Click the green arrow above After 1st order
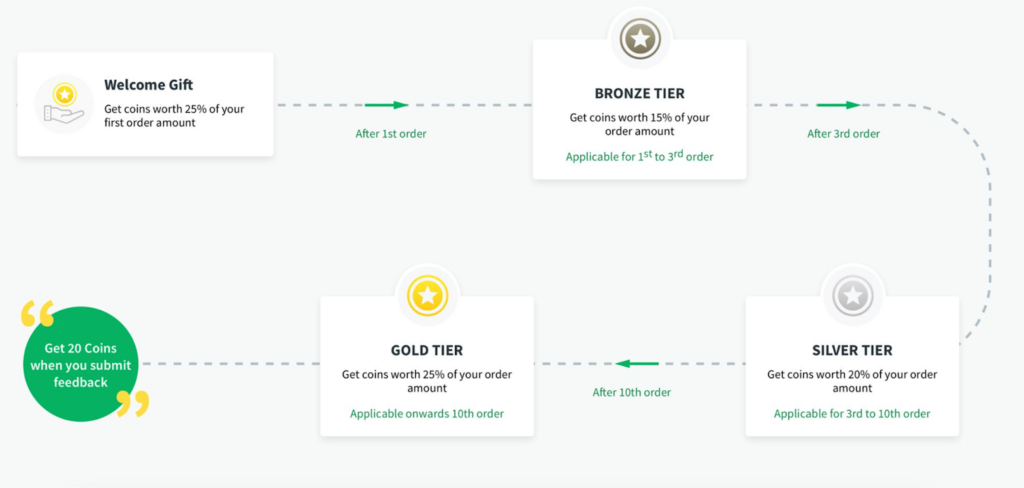Screen dimensions: 1024x488 click(x=387, y=105)
